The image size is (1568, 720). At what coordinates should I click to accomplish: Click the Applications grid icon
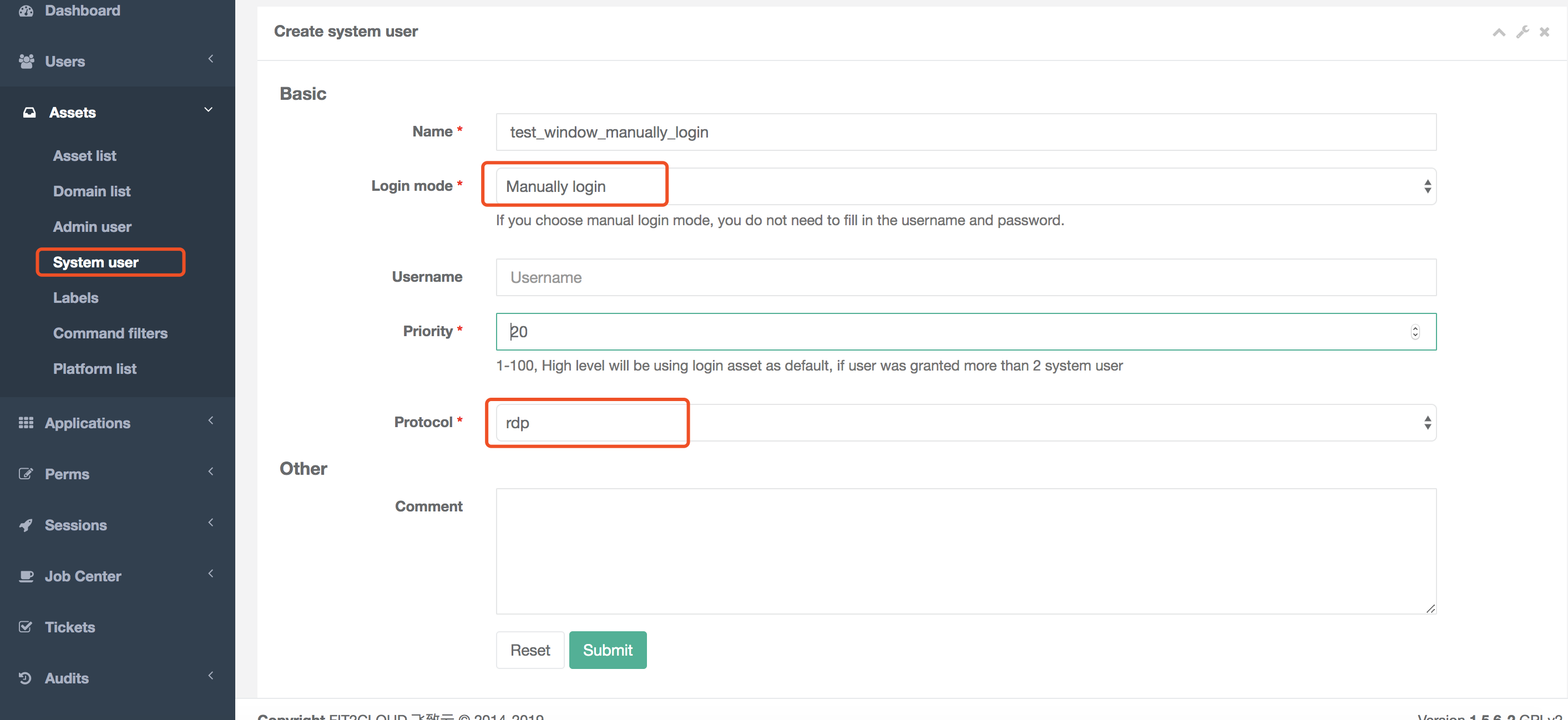click(x=26, y=422)
